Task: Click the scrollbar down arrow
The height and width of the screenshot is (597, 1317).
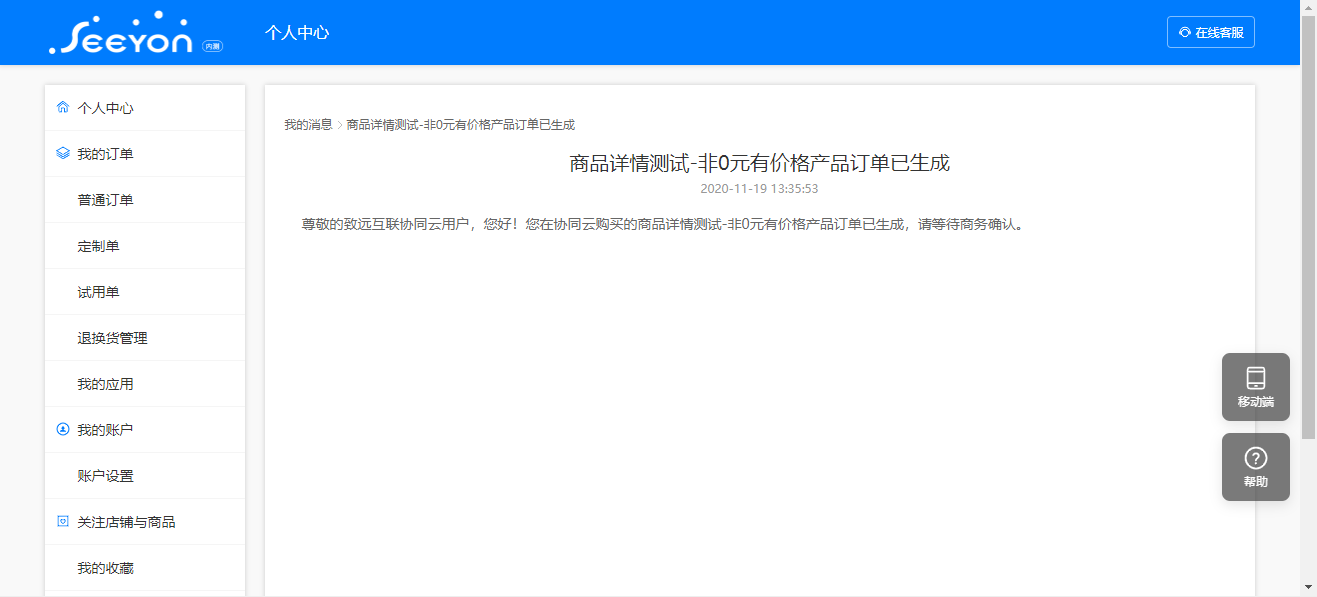Action: [x=1308, y=588]
